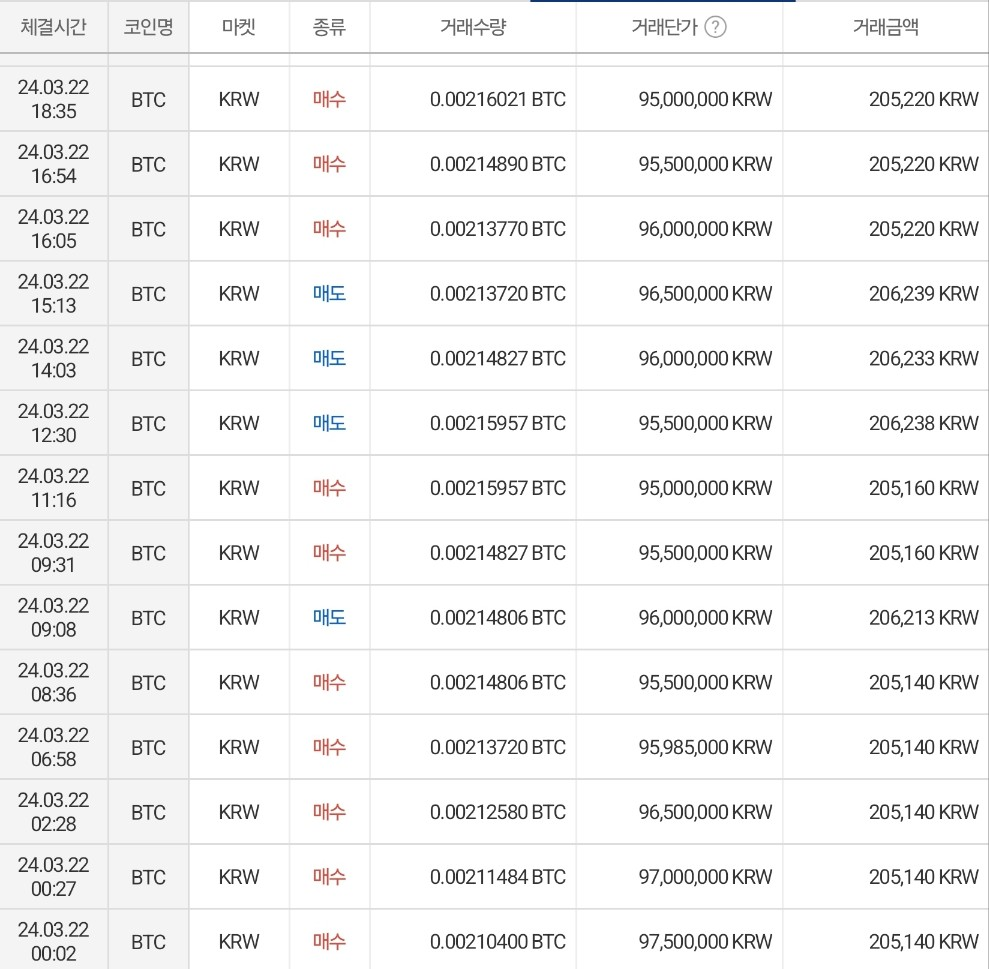This screenshot has width=989, height=969.
Task: Click the 24.03.22 16:05 timestamp cell
Action: tap(54, 229)
